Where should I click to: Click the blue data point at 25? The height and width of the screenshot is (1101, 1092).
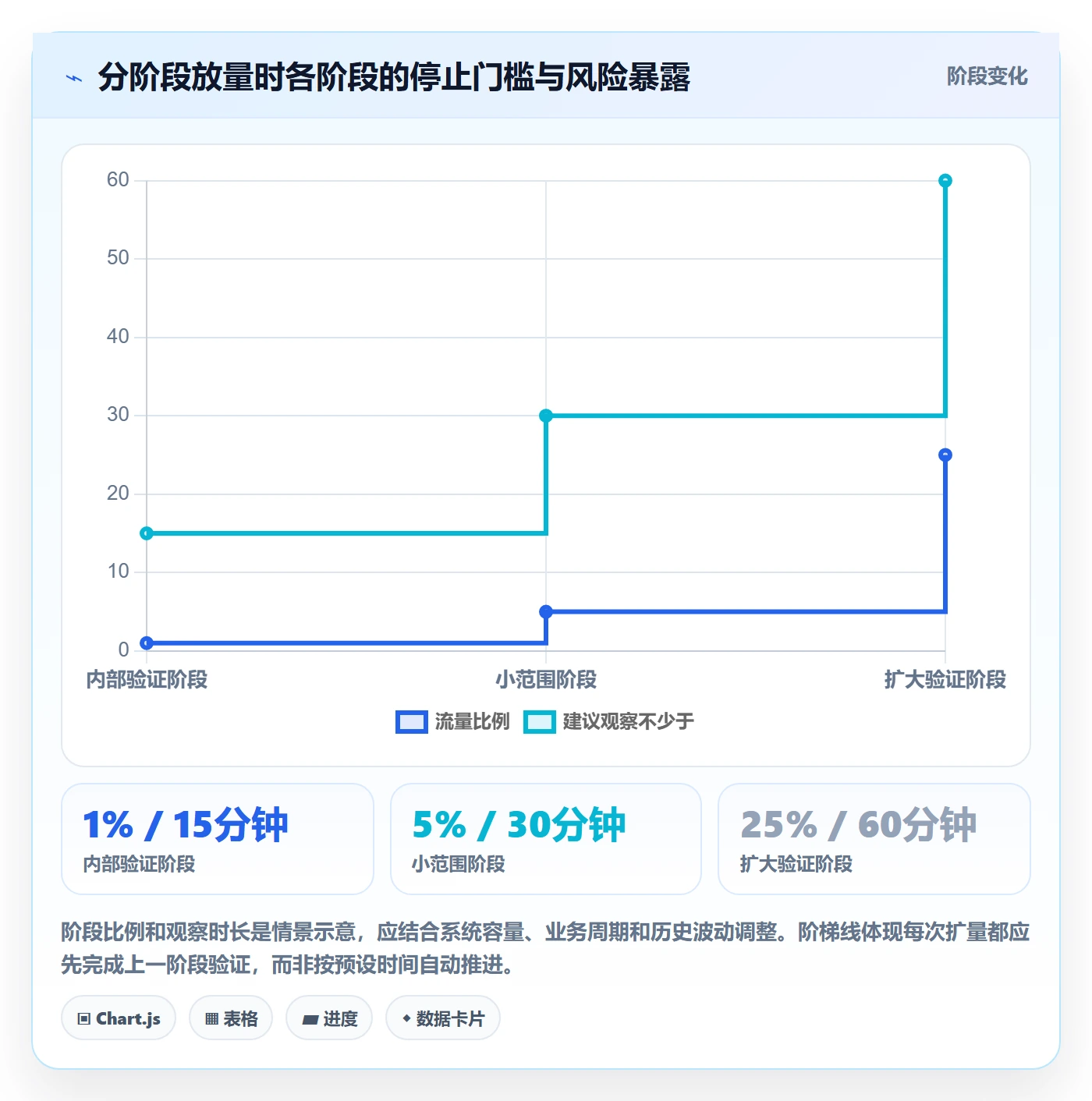pos(945,455)
